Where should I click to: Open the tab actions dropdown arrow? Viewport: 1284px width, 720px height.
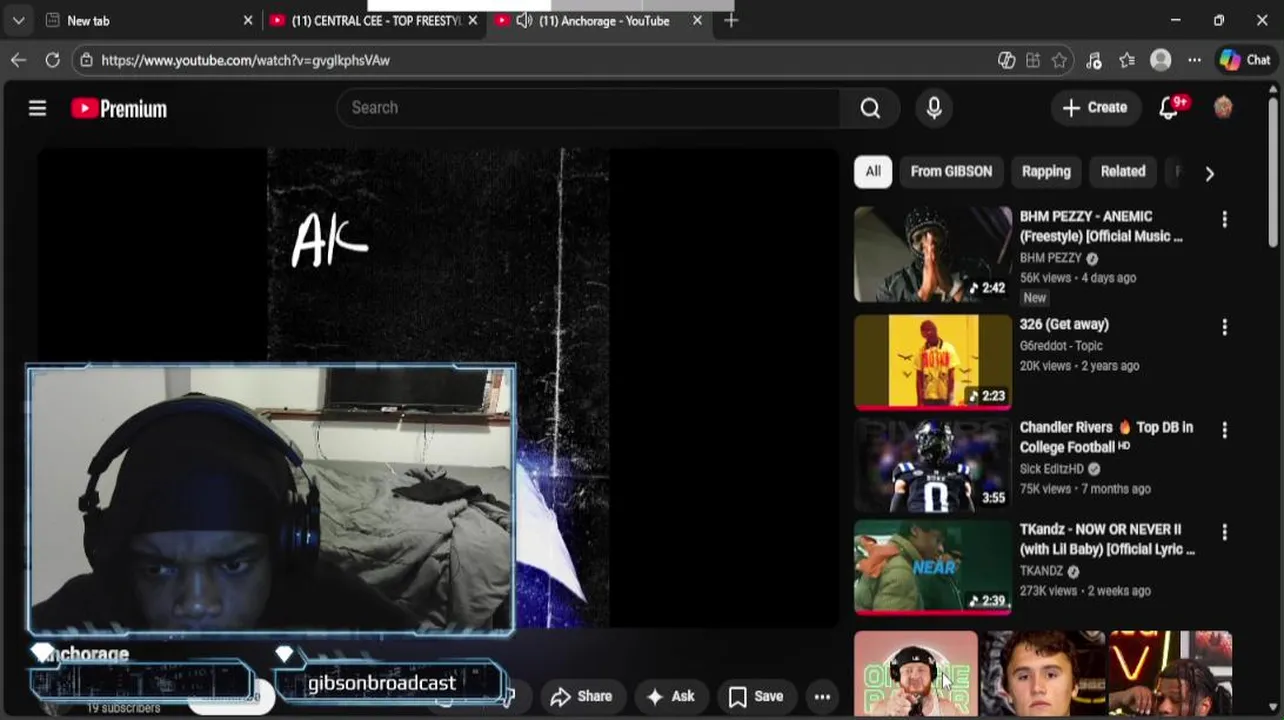point(18,20)
